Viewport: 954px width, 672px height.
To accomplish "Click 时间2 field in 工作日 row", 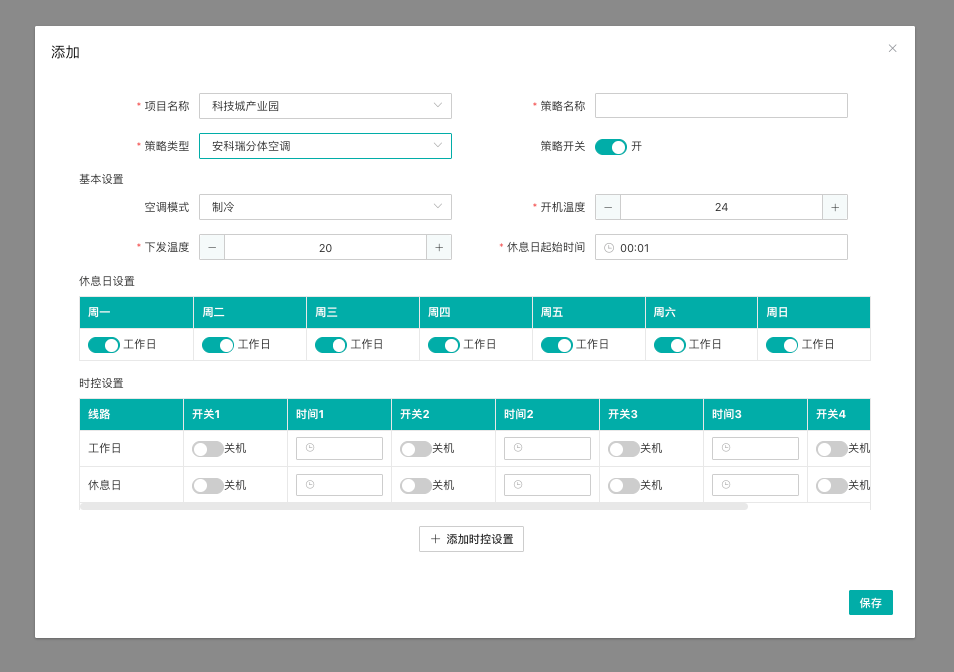I will [547, 448].
